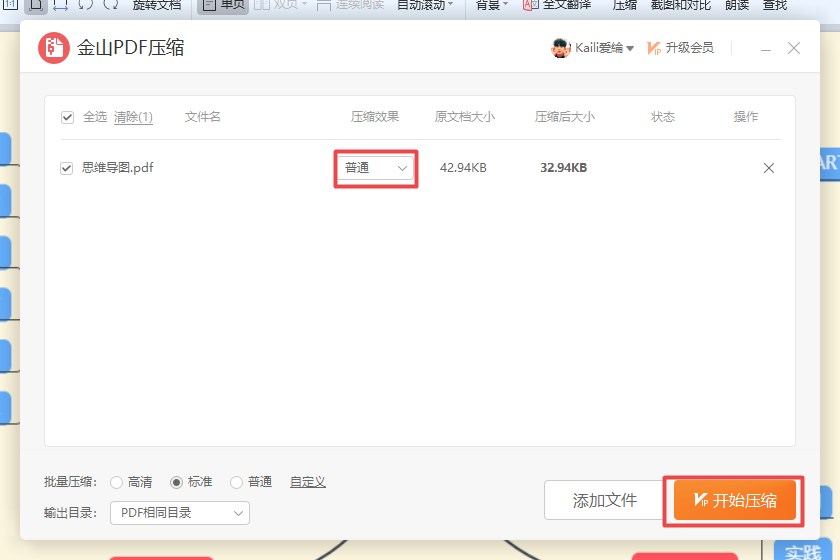Click the 清除(1) link to clear list
Image resolution: width=840 pixels, height=560 pixels.
pyautogui.click(x=133, y=117)
